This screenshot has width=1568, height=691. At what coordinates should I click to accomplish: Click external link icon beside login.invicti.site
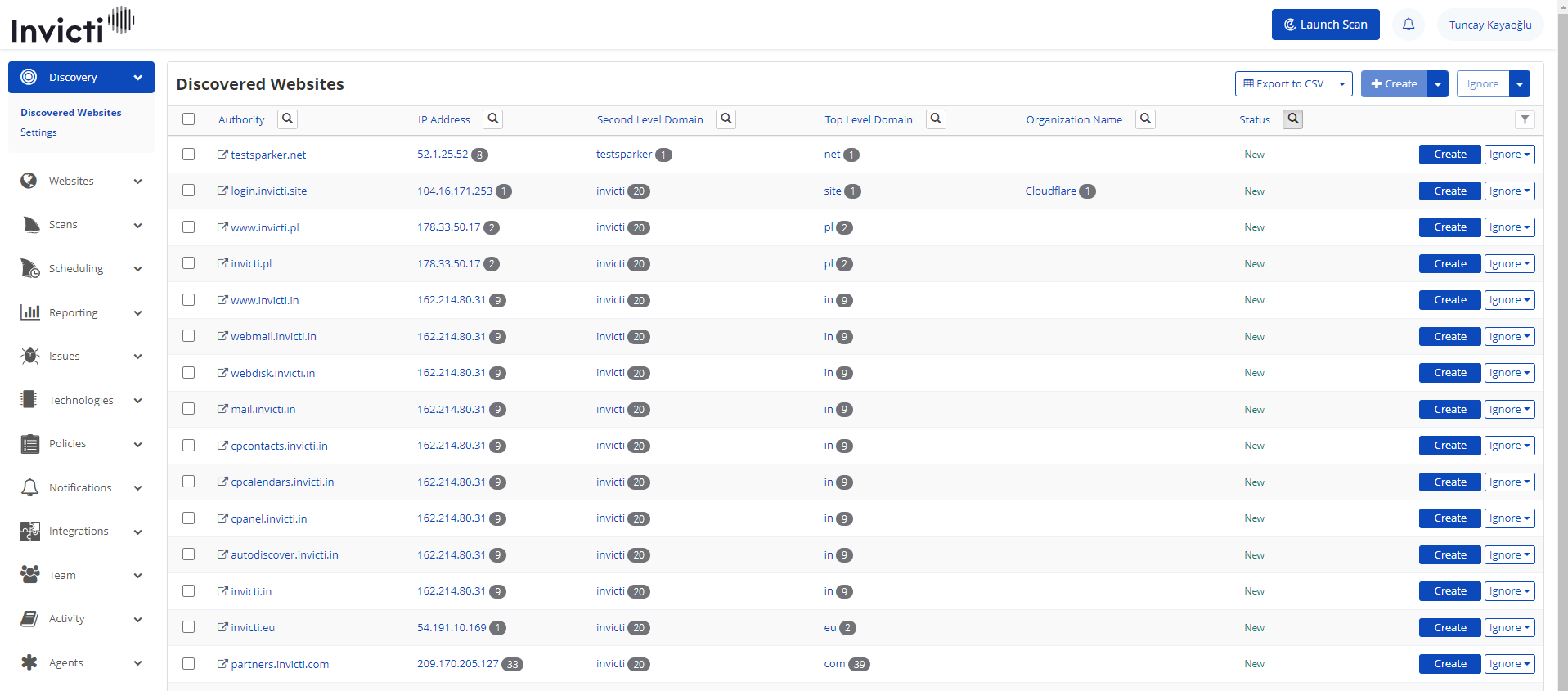click(x=222, y=191)
